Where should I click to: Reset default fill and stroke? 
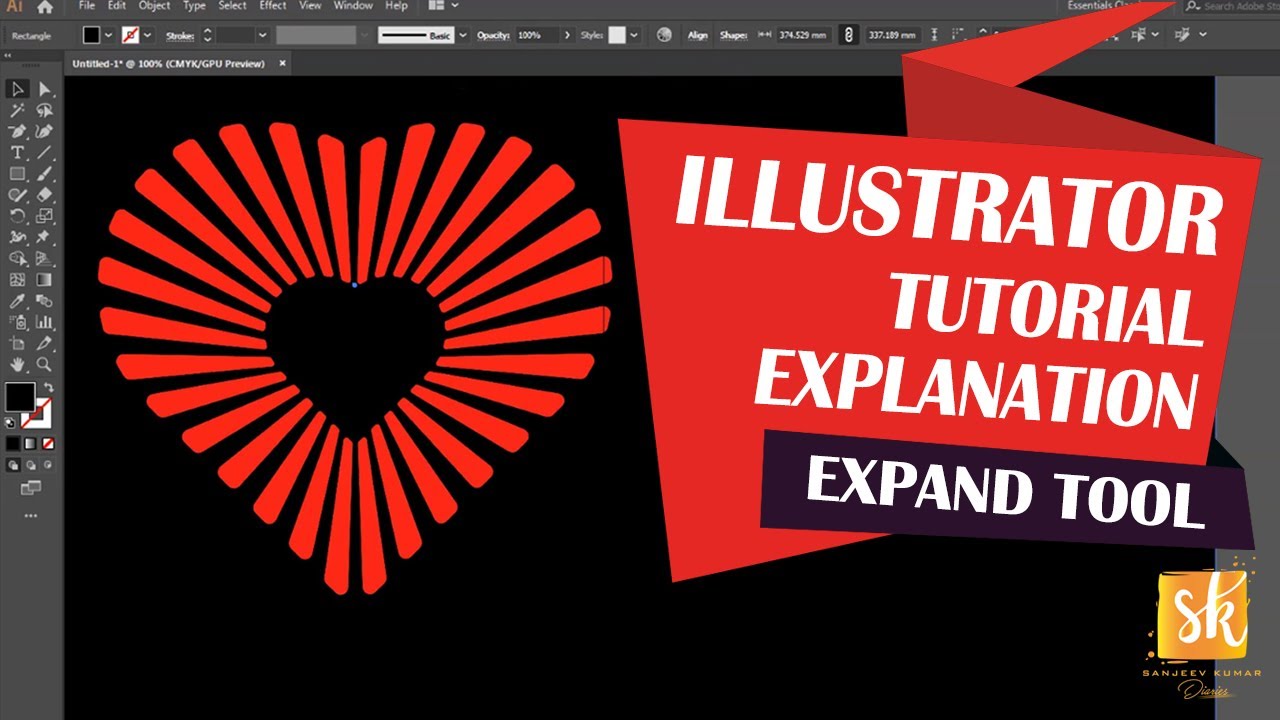(11, 422)
